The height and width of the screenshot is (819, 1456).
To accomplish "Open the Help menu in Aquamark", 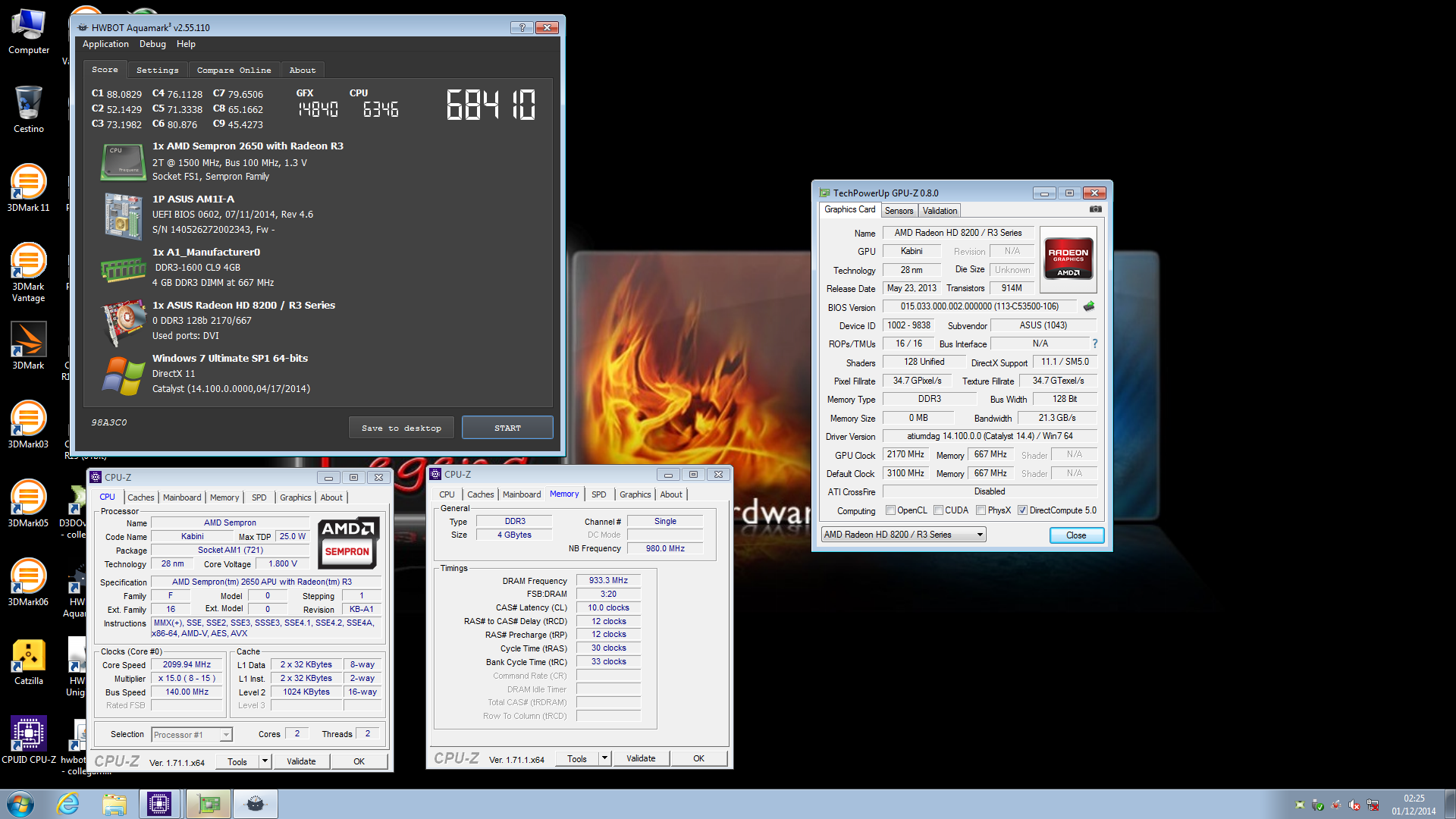I will [186, 44].
